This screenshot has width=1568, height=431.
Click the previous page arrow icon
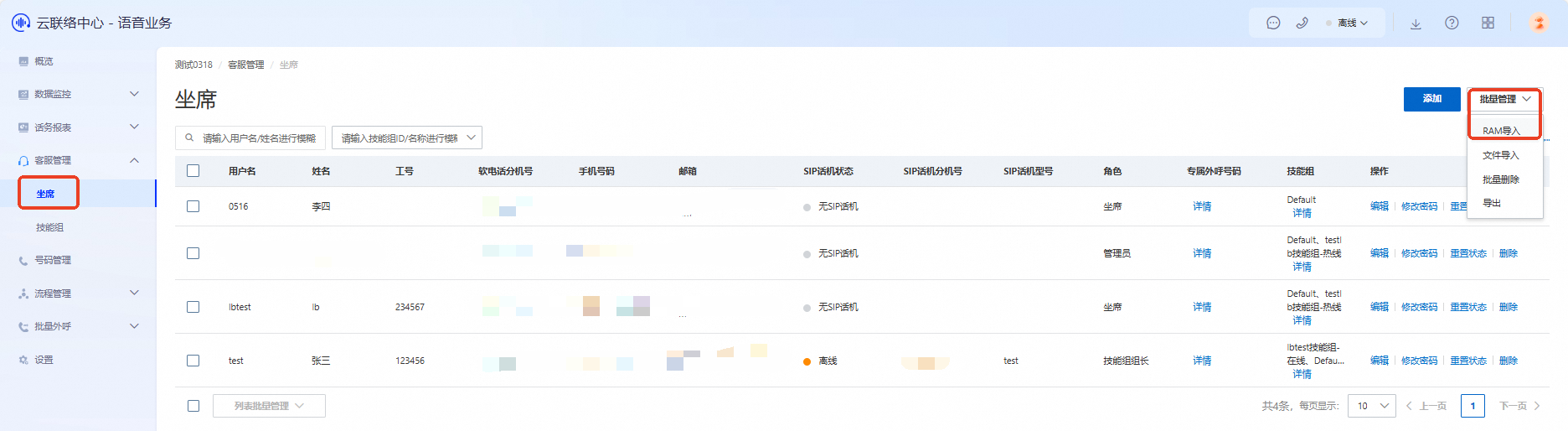(1410, 406)
